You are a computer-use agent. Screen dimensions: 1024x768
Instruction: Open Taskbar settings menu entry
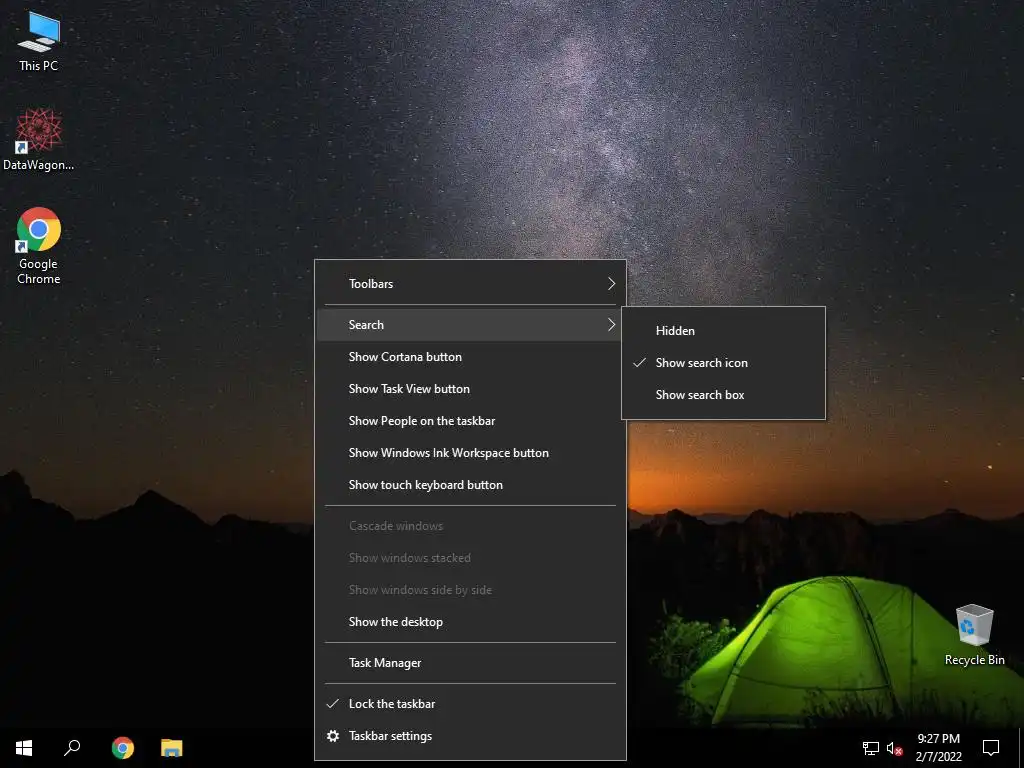(x=470, y=736)
